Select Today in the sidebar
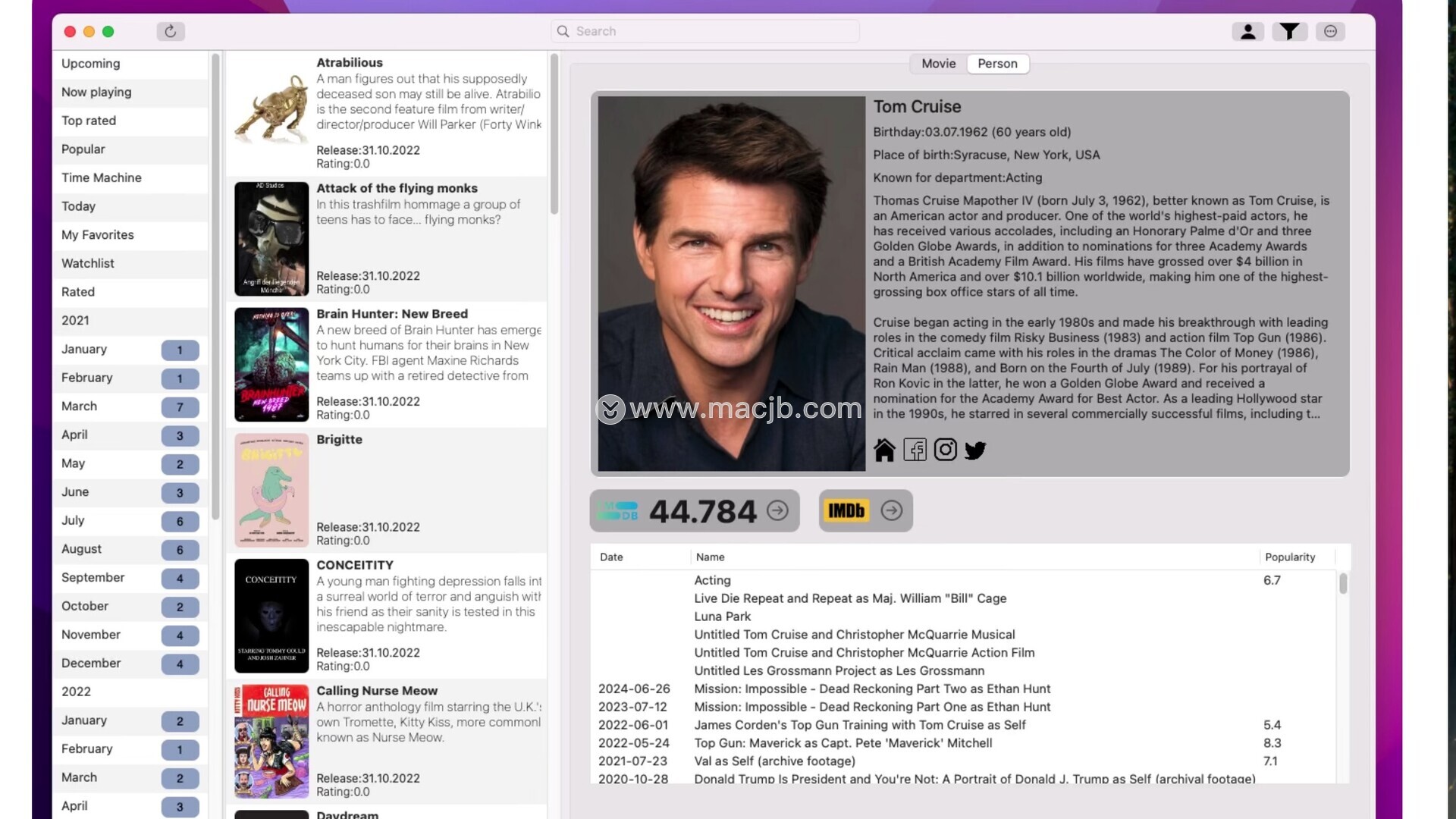 click(130, 206)
